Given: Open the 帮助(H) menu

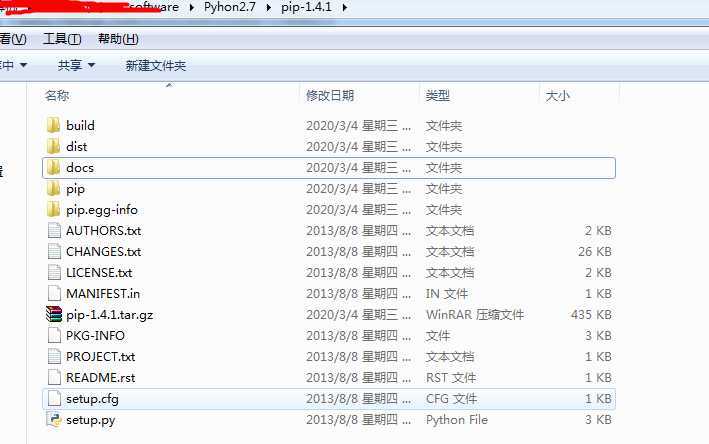Looking at the screenshot, I should tap(118, 39).
